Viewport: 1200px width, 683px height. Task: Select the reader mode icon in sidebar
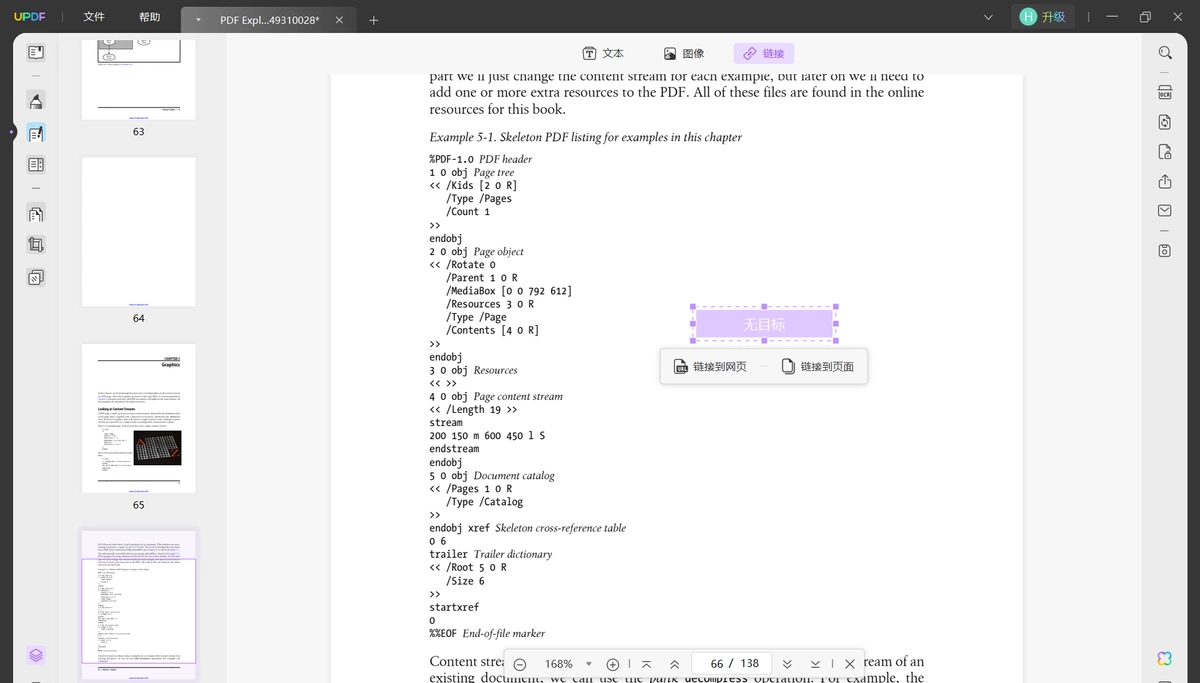(35, 52)
